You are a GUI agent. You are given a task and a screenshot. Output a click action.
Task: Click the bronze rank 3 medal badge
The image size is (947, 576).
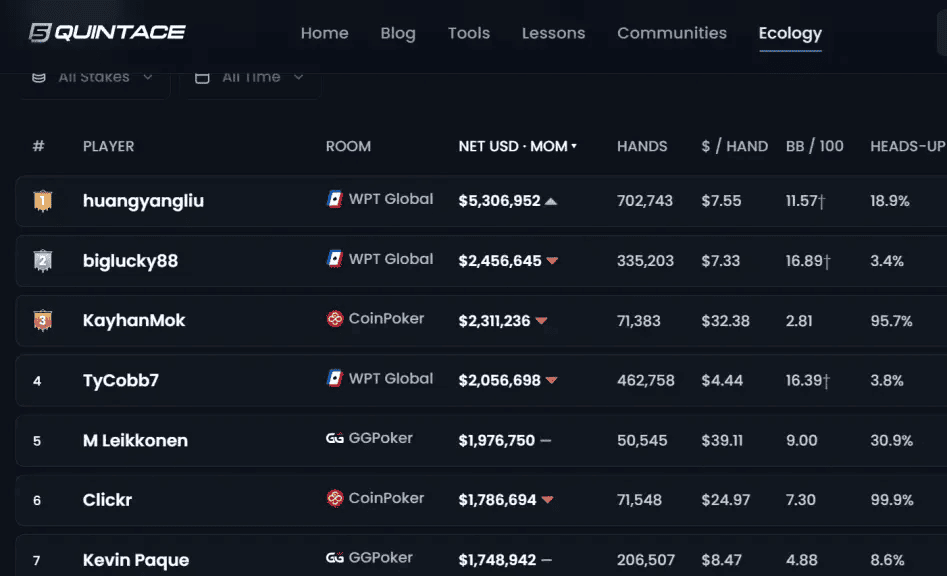[x=42, y=321]
